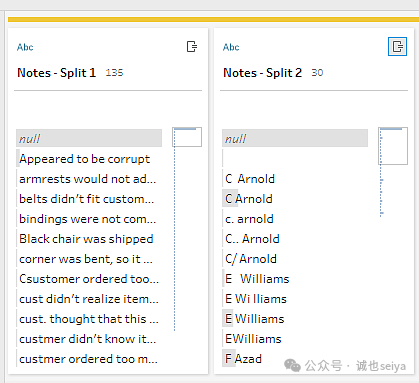The height and width of the screenshot is (383, 419).
Task: Select 'armrests would not ad...' value
Action: (x=89, y=179)
